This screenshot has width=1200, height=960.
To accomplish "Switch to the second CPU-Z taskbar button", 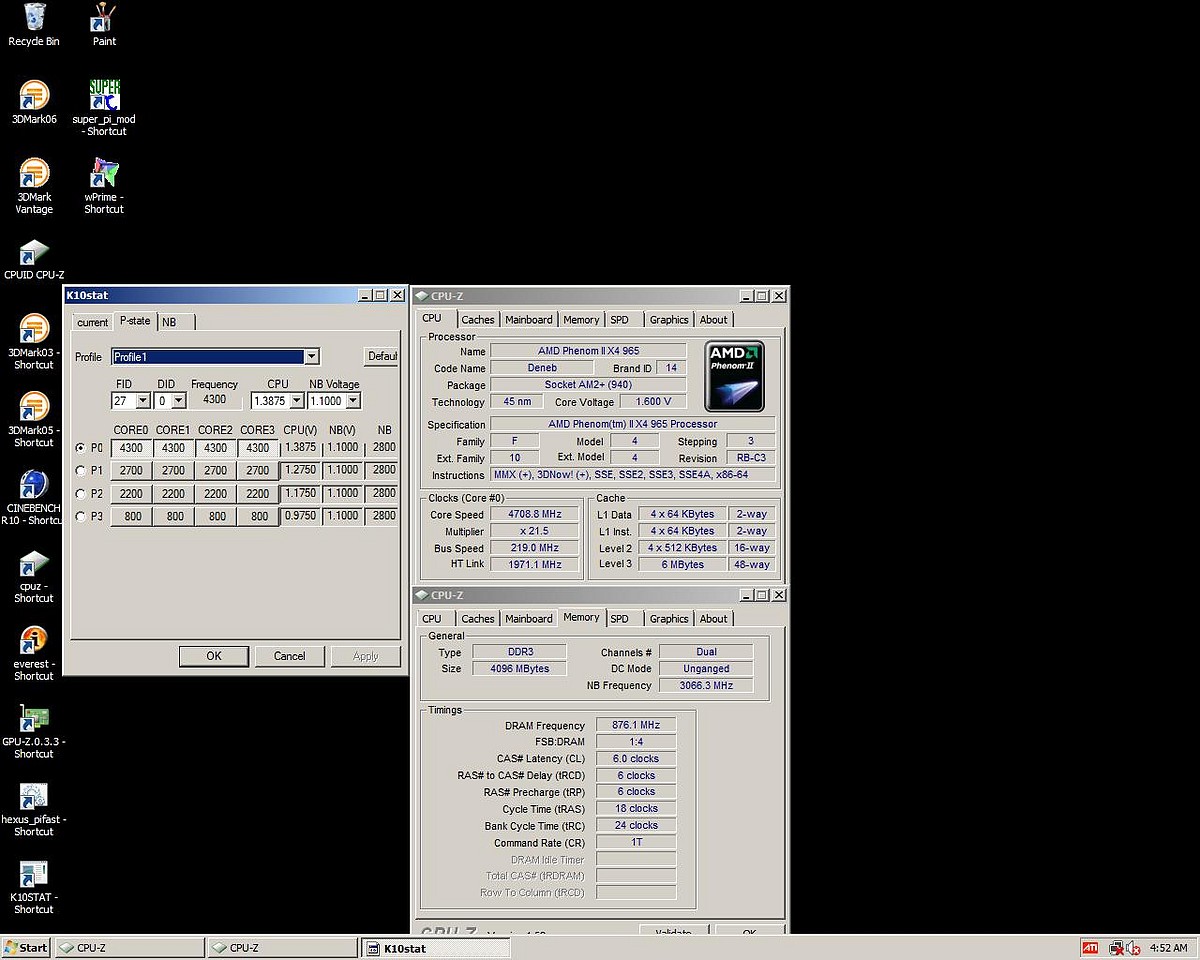I will tap(282, 948).
